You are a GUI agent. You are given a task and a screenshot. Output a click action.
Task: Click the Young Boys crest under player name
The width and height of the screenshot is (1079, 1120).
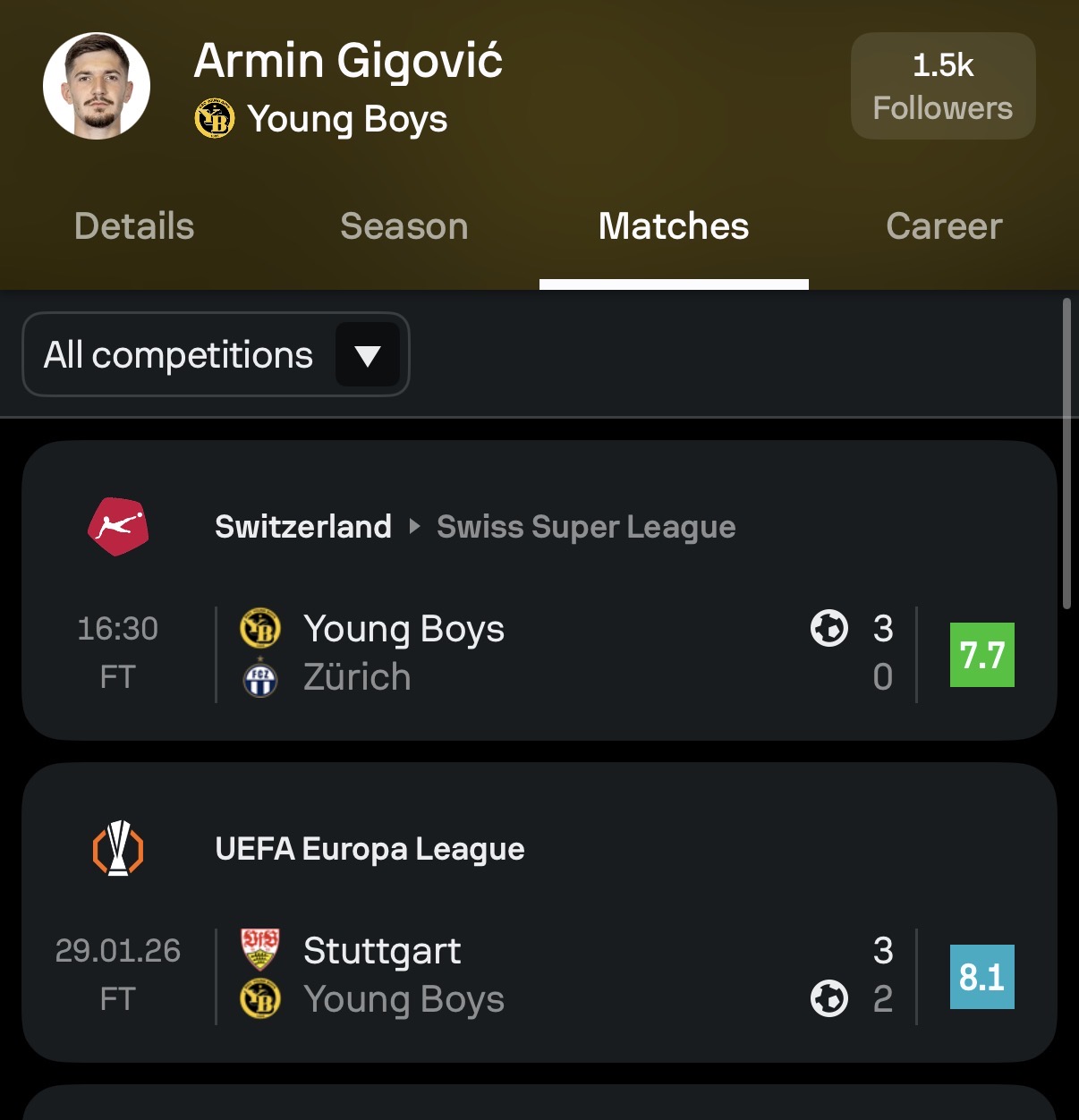coord(215,119)
